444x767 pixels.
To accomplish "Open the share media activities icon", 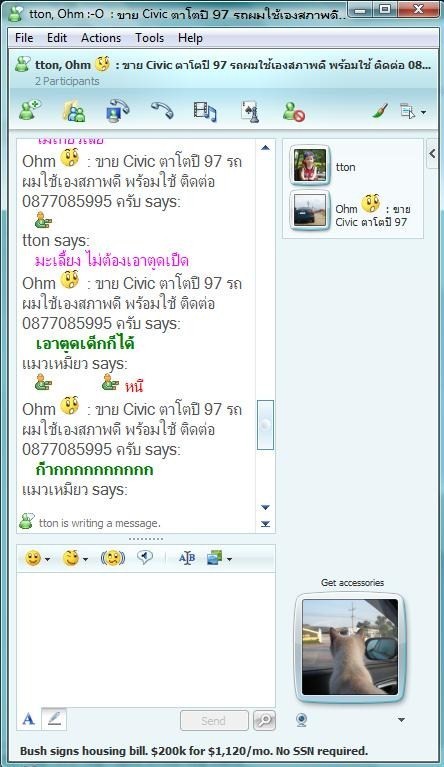I will (x=205, y=111).
